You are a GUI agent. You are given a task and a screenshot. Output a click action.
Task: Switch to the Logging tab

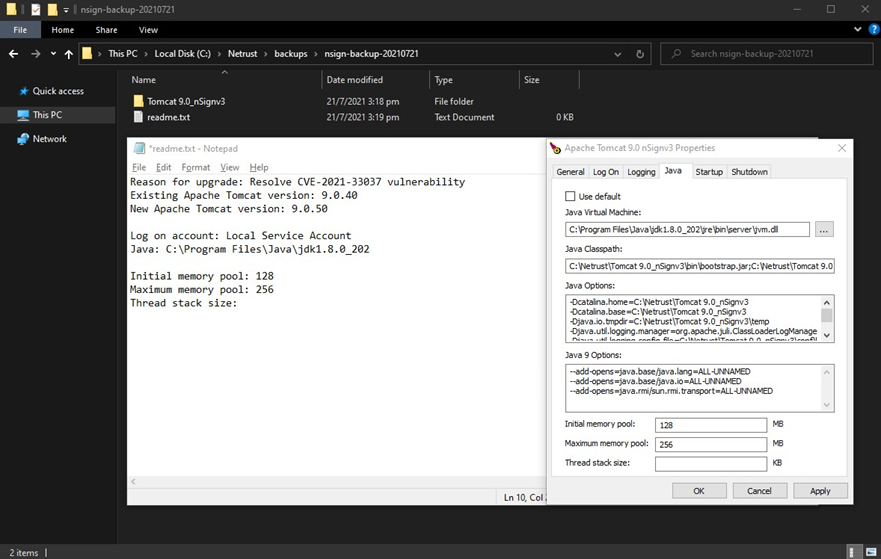tap(641, 172)
